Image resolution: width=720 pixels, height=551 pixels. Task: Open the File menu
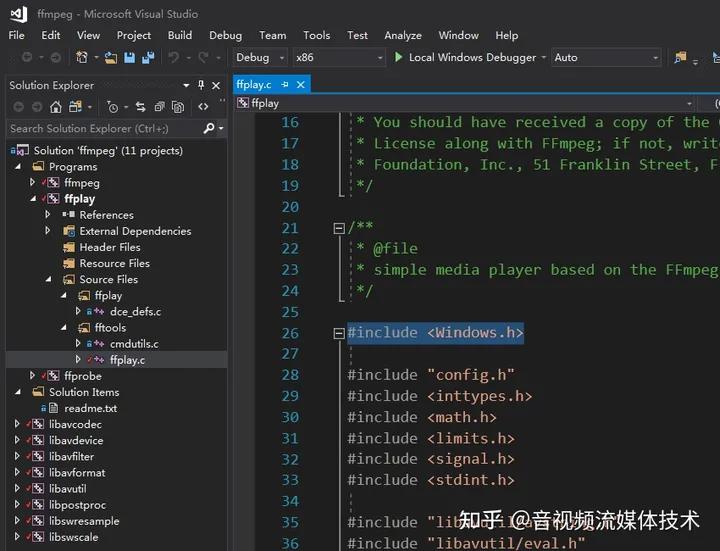pos(17,35)
